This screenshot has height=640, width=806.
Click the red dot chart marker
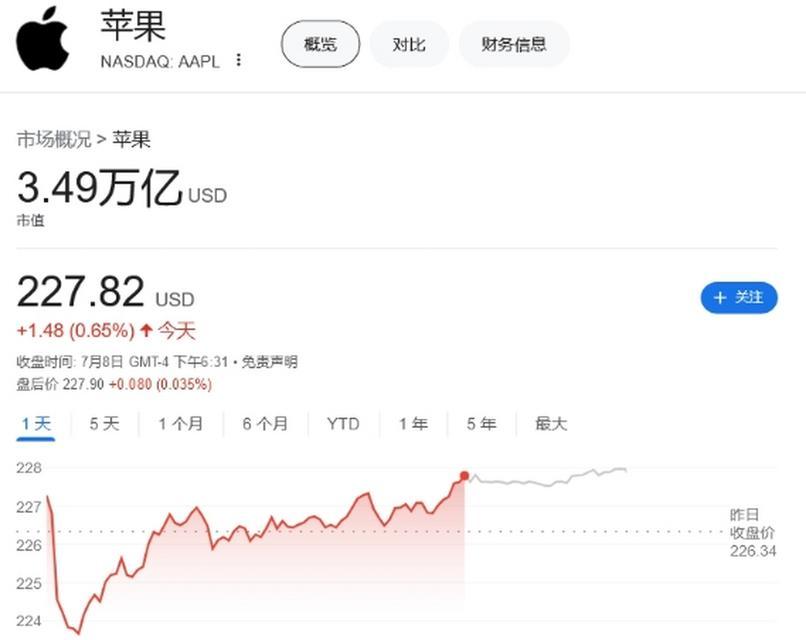[x=464, y=476]
